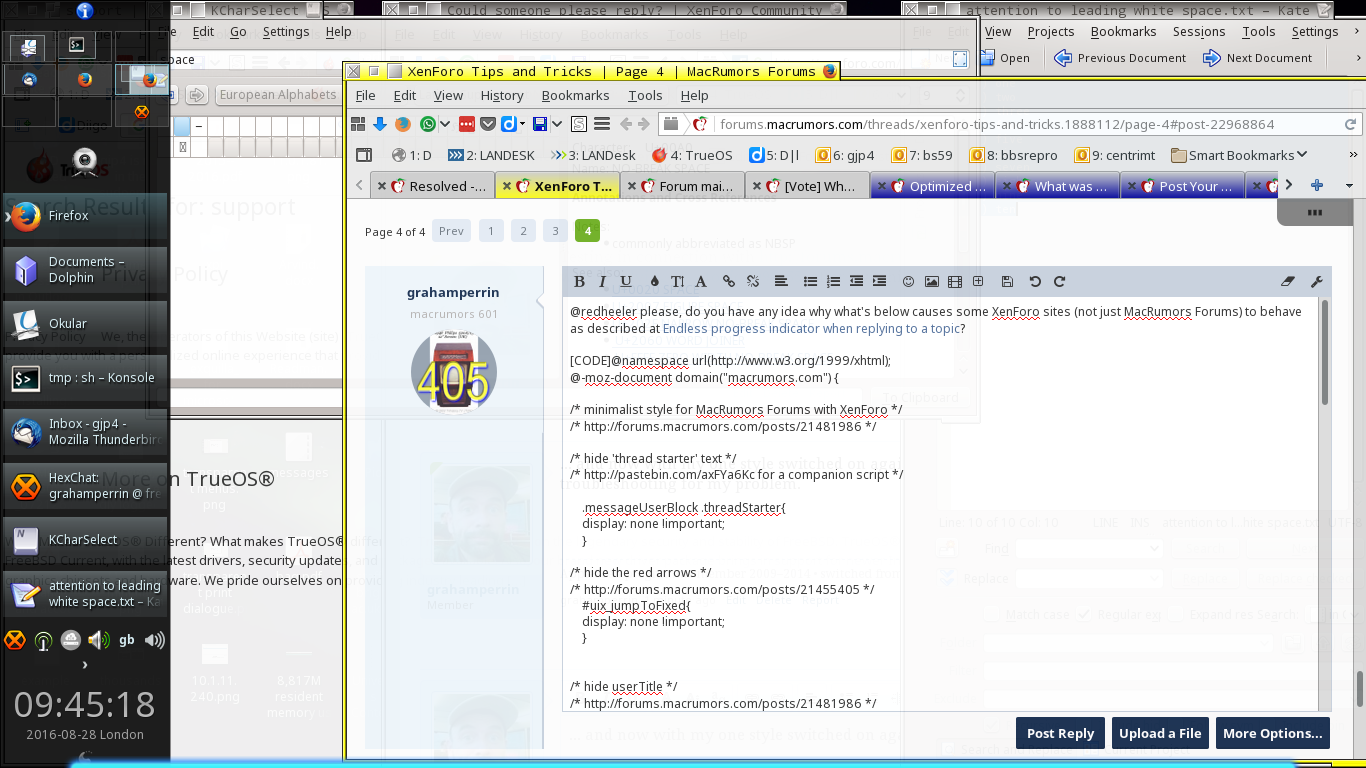
Task: Open font family 'A' tool
Action: click(x=701, y=282)
